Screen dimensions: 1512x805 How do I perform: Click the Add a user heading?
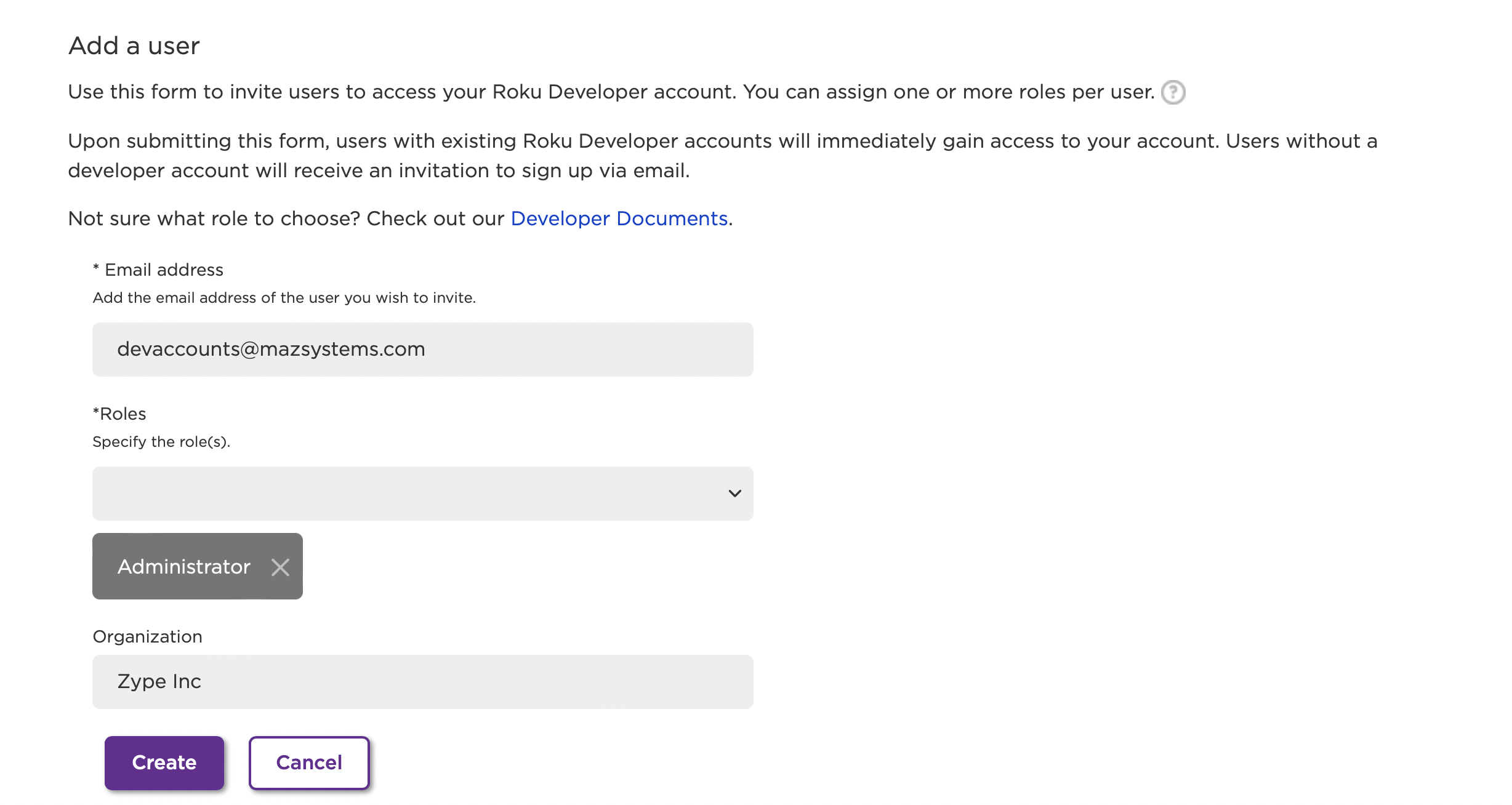tap(134, 46)
